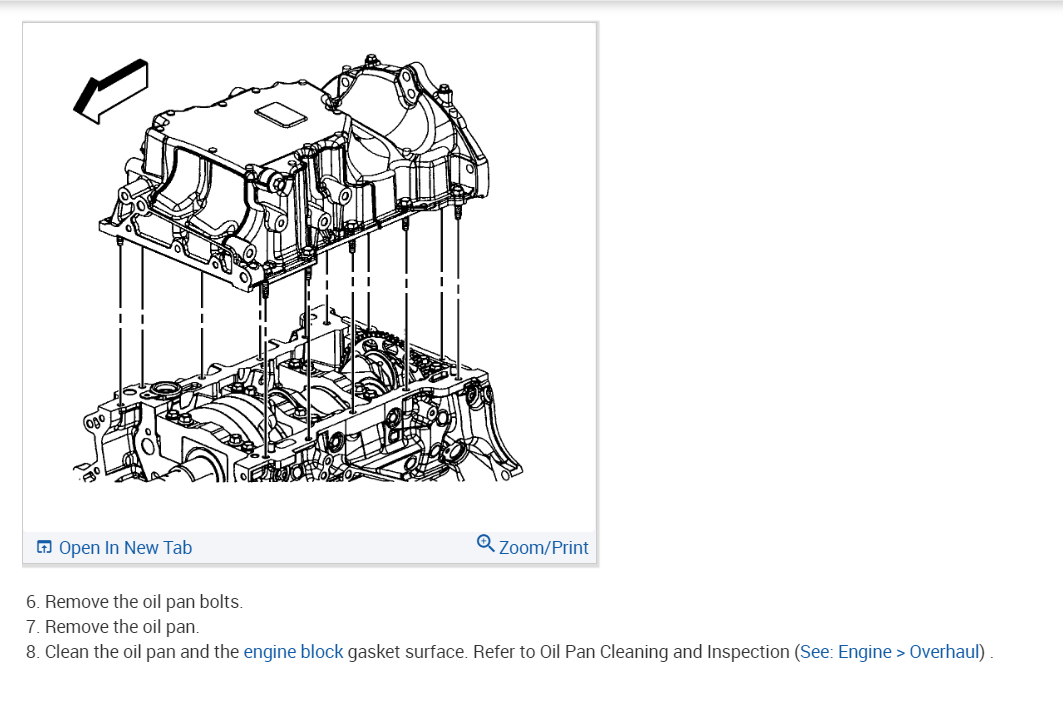The height and width of the screenshot is (703, 1063).
Task: Click the Open In New Tab icon
Action: 44,547
